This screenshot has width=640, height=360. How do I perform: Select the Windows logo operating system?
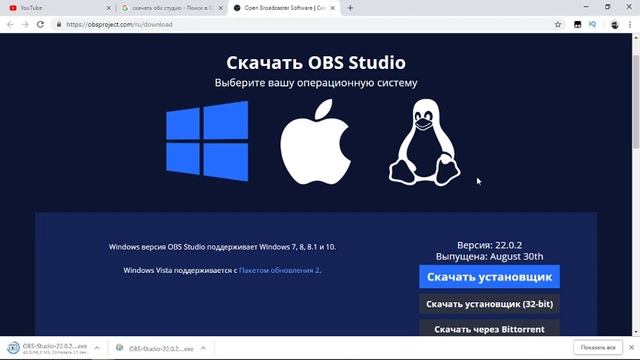click(207, 141)
